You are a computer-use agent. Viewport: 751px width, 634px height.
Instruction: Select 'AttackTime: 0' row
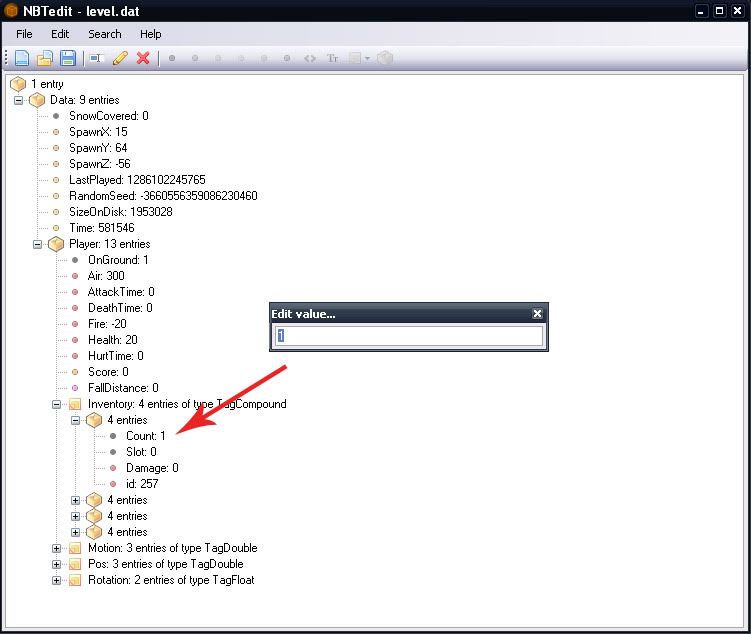coord(121,292)
